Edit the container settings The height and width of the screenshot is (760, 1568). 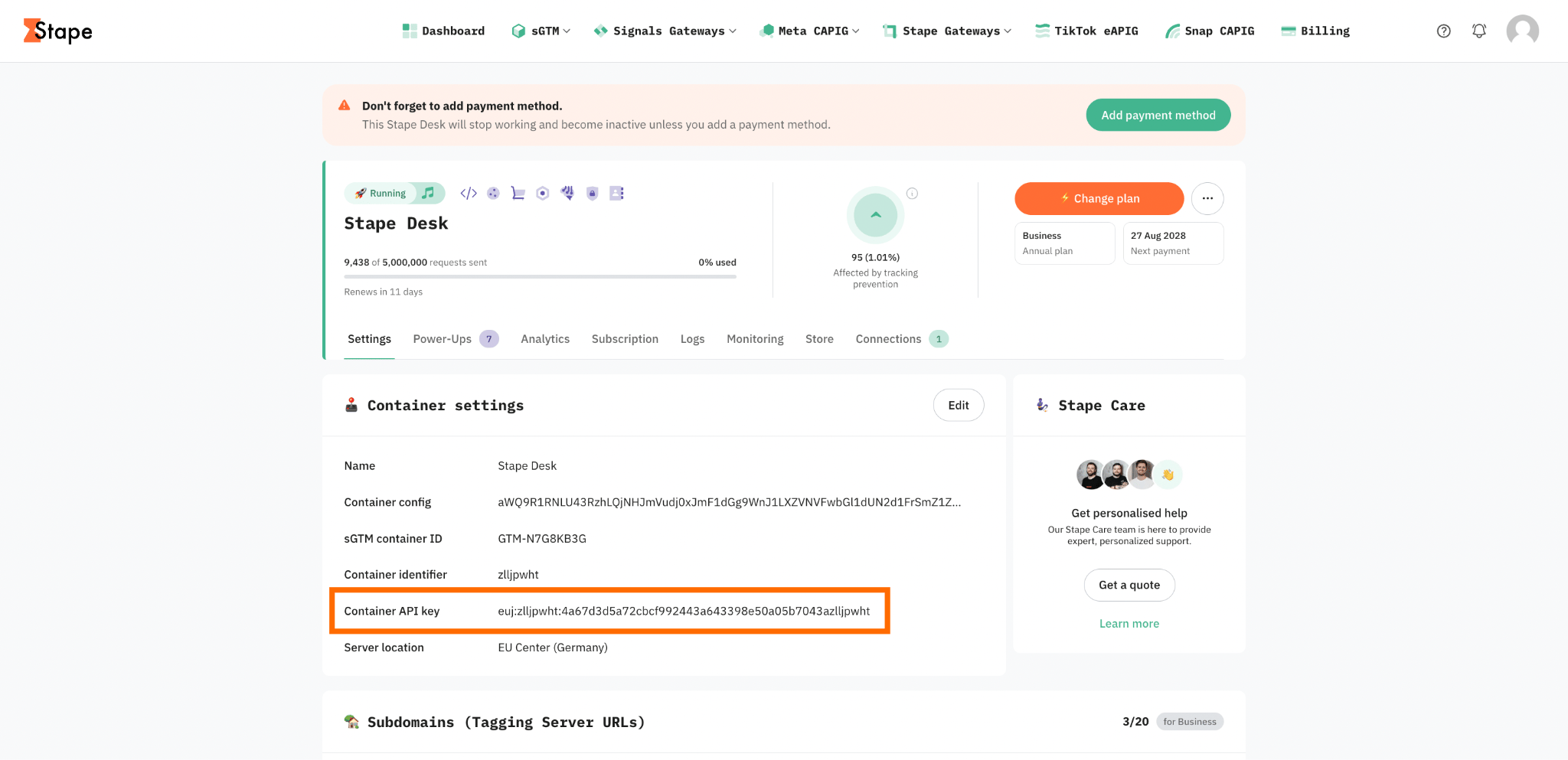pyautogui.click(x=959, y=405)
